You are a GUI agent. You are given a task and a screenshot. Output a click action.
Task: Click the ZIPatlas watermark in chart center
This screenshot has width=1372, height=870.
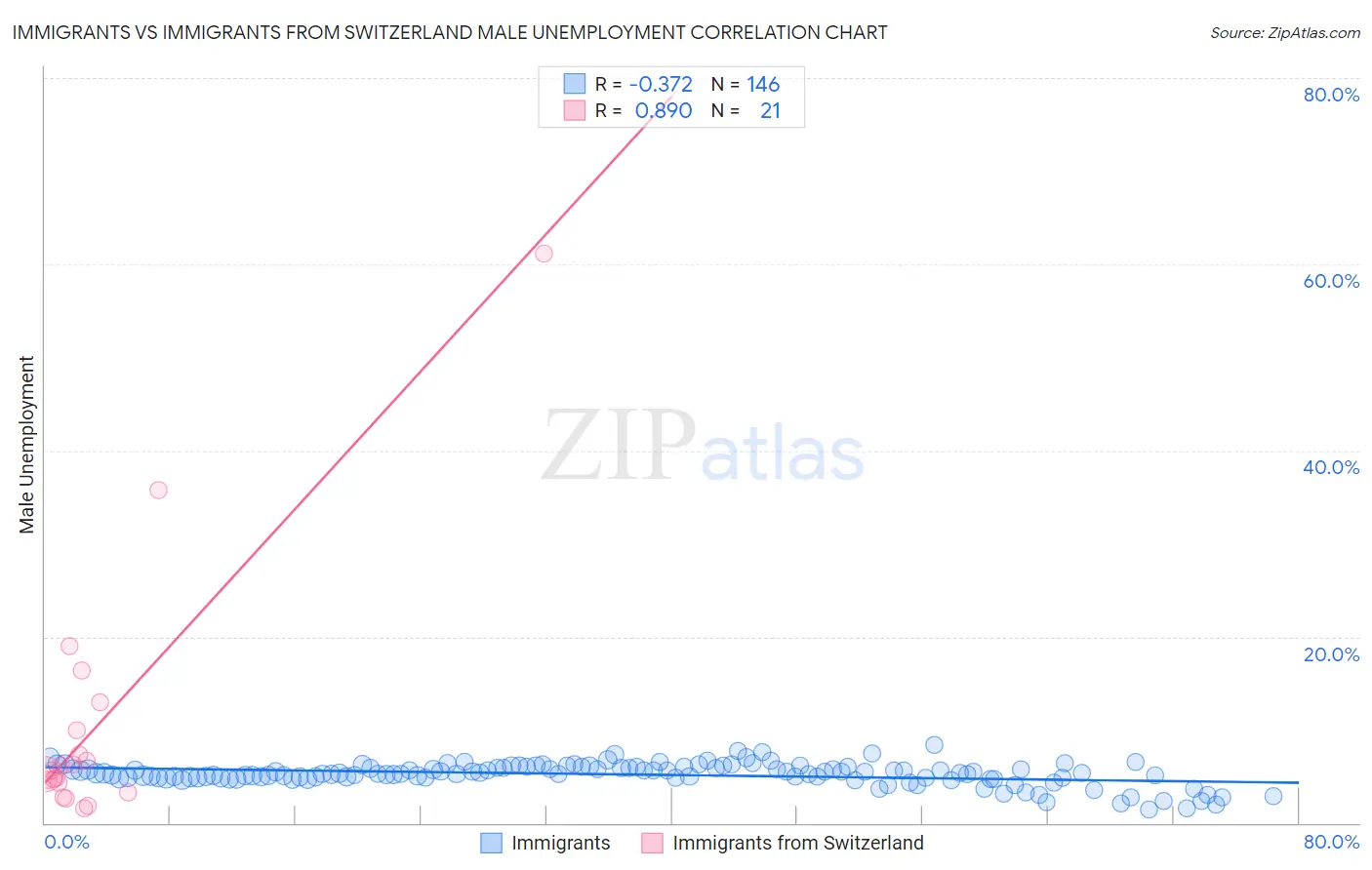703,447
